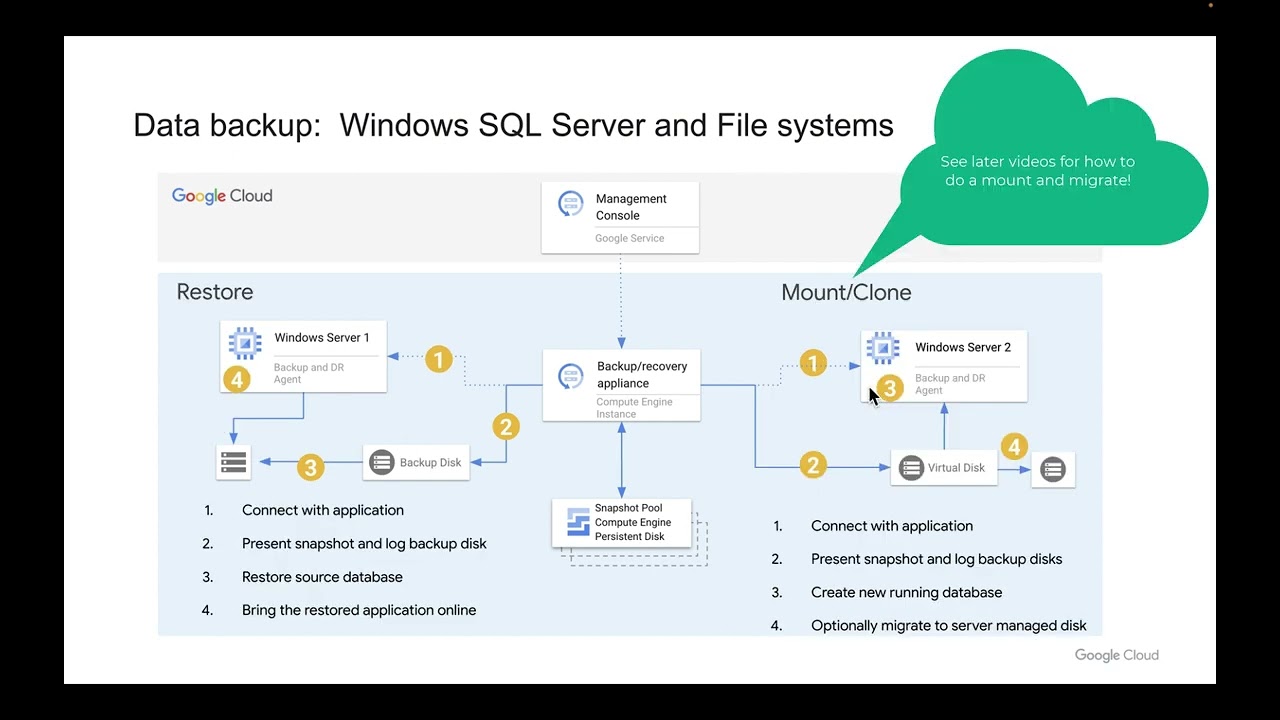Click 'Bring the restored application online' step
Viewport: 1280px width, 720px height.
pos(359,610)
